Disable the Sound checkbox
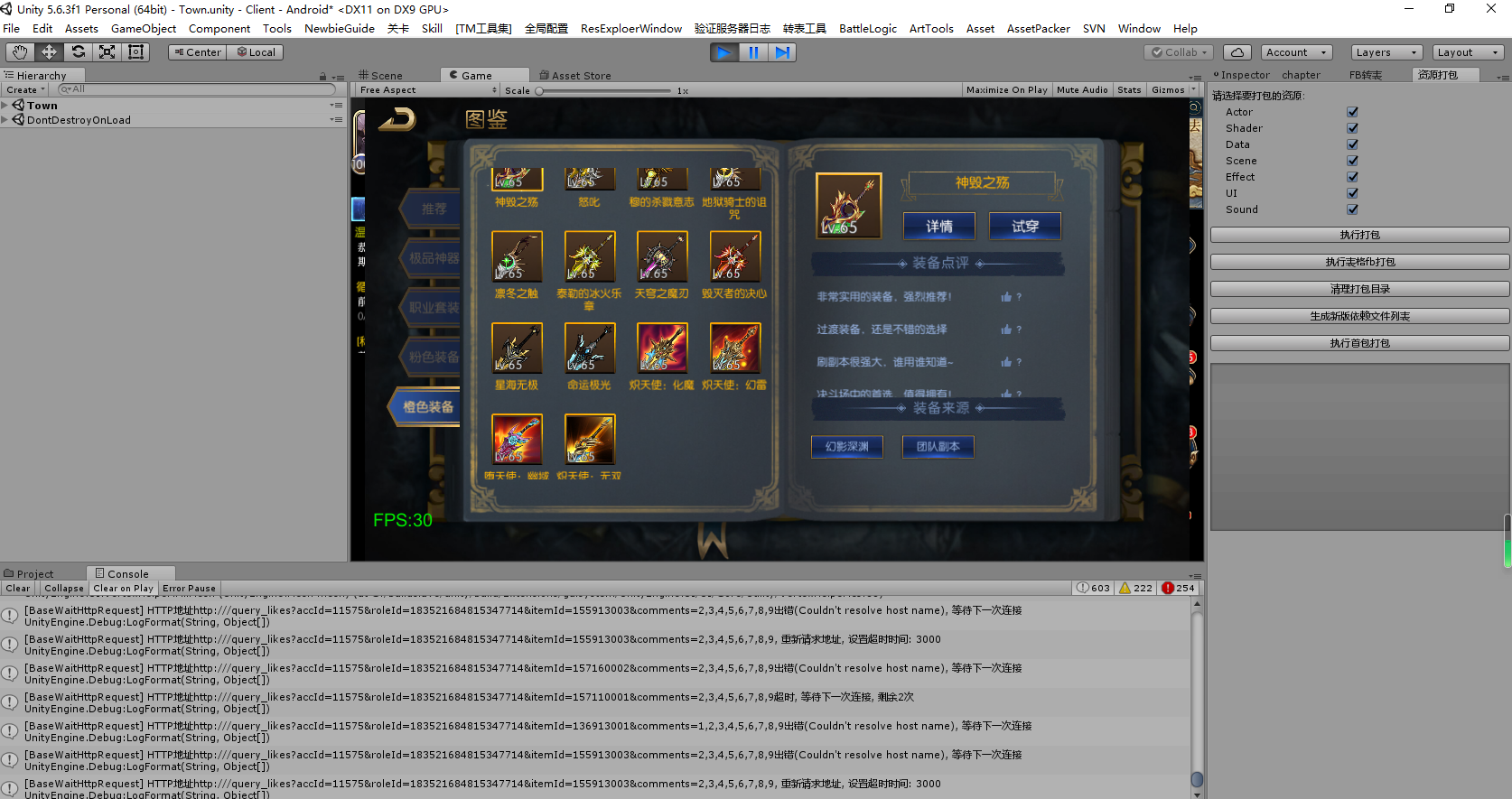Image resolution: width=1512 pixels, height=799 pixels. coord(1352,209)
